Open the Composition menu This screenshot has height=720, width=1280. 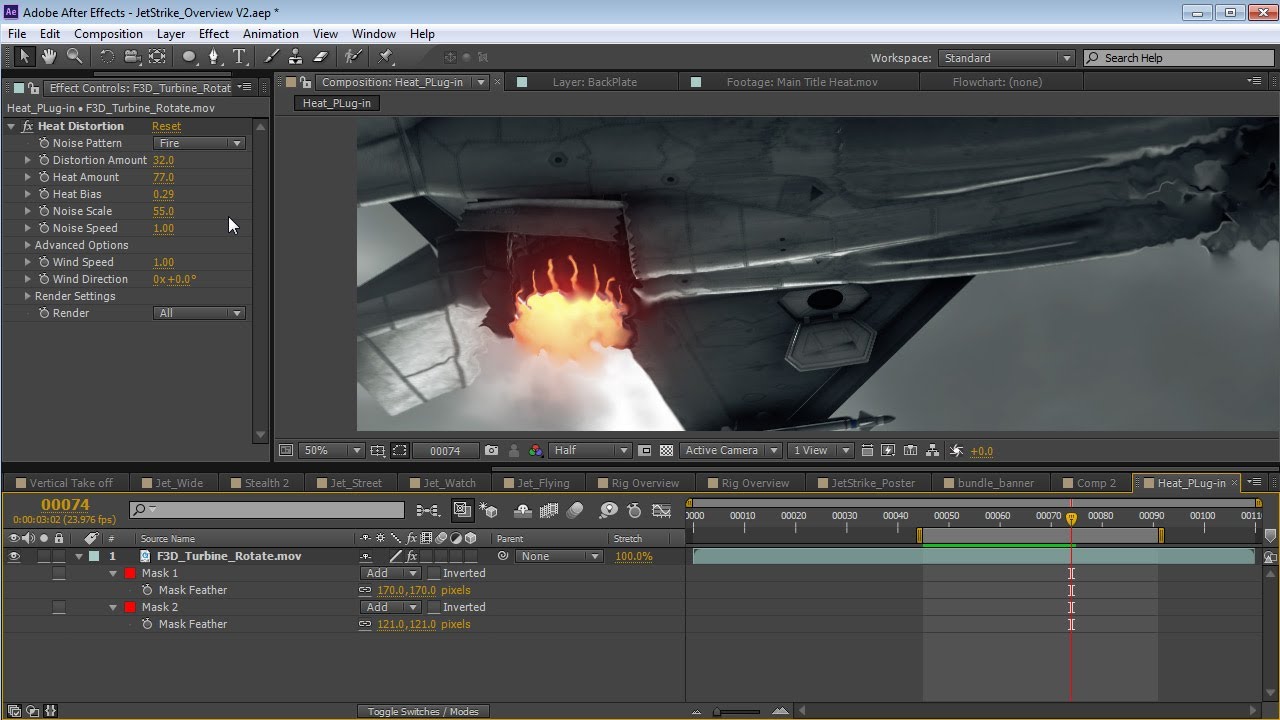point(108,34)
